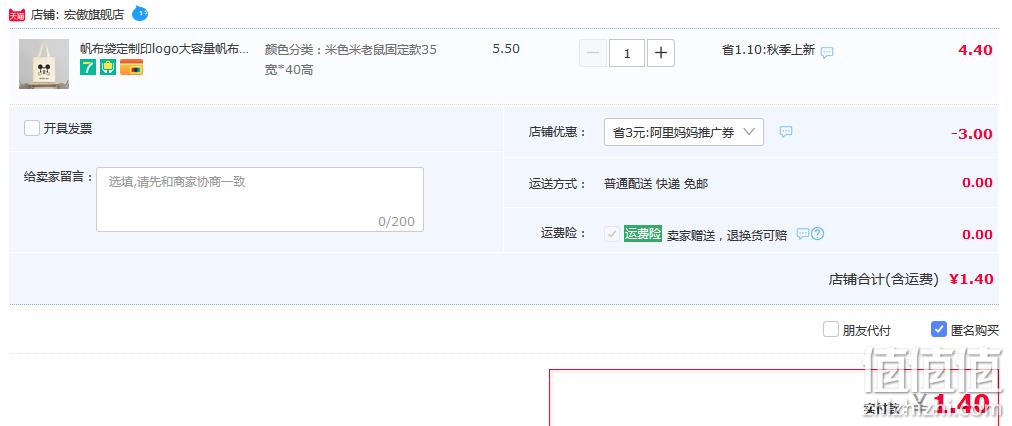This screenshot has height=426, width=1012.
Task: Click the green 7-day return badge icon
Action: (x=88, y=67)
